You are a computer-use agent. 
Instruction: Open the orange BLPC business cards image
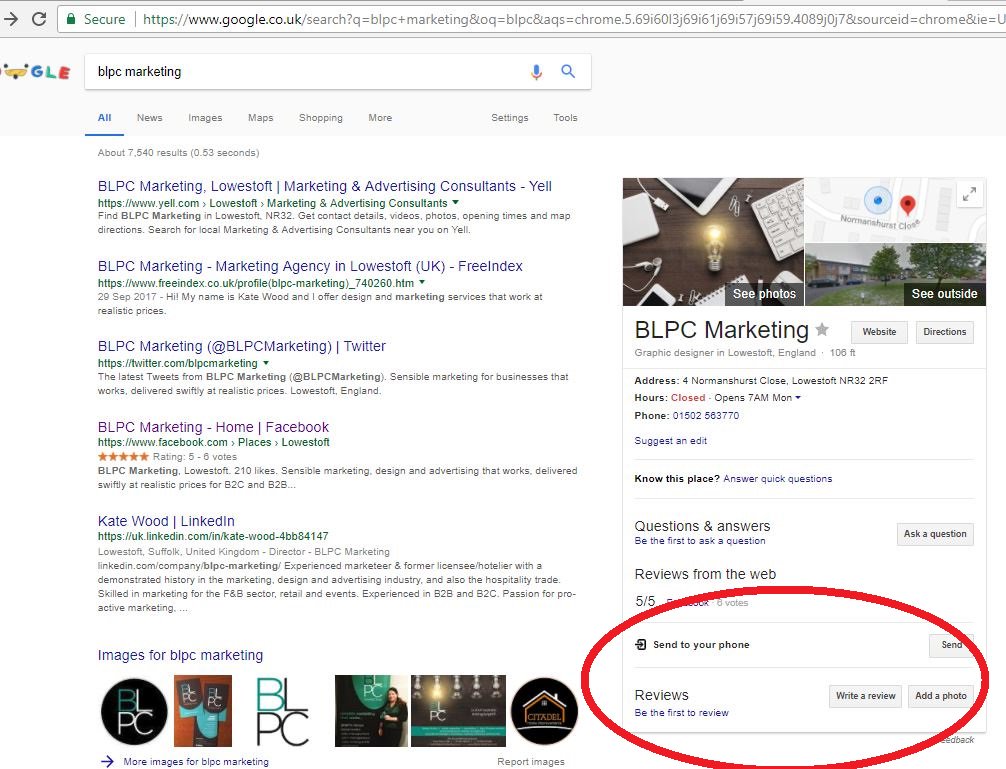pyautogui.click(x=203, y=711)
